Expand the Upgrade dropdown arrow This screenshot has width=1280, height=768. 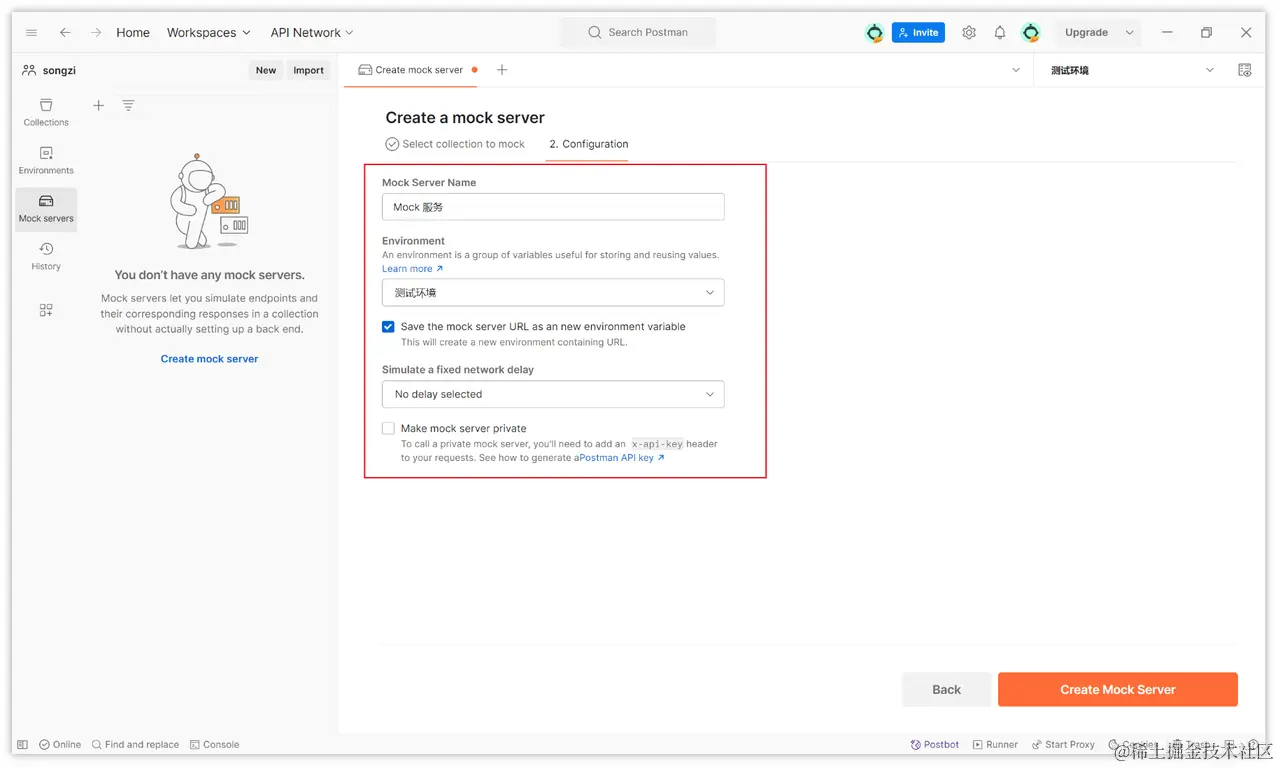click(1129, 33)
